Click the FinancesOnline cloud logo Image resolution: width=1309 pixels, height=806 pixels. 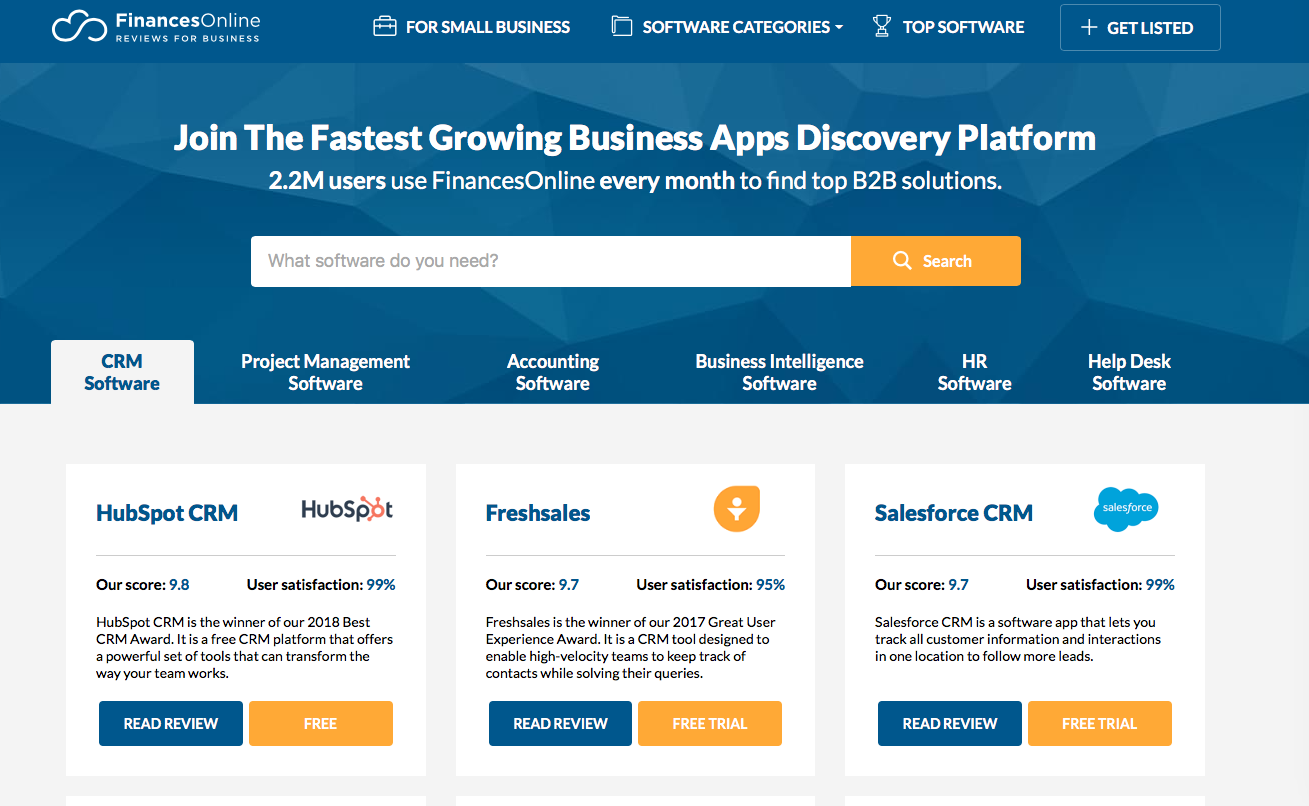point(79,27)
